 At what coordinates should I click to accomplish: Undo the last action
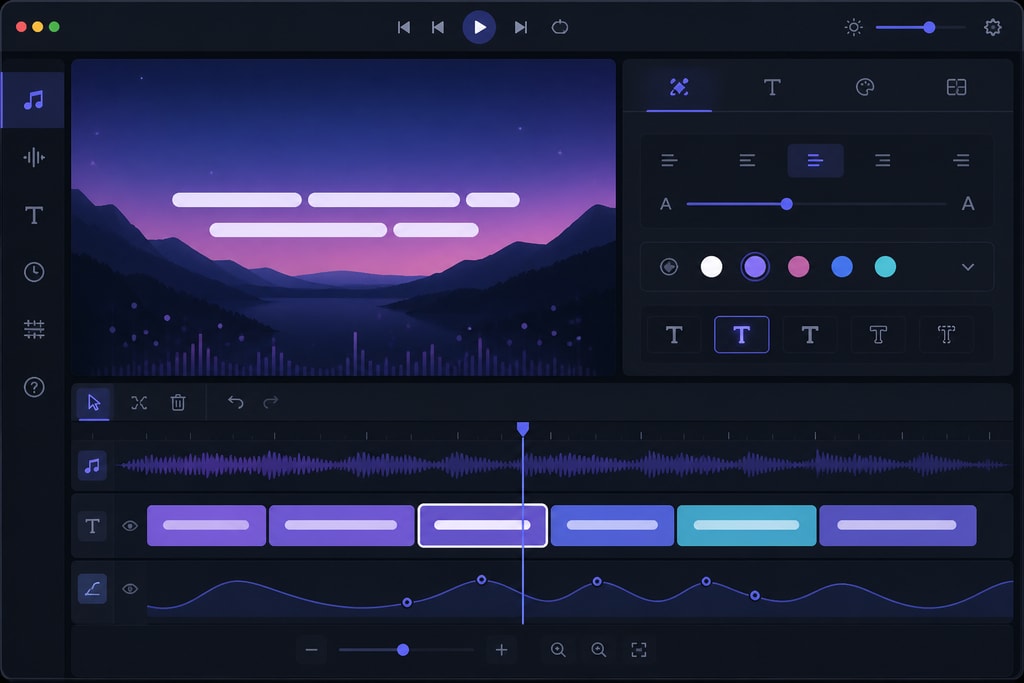click(236, 402)
